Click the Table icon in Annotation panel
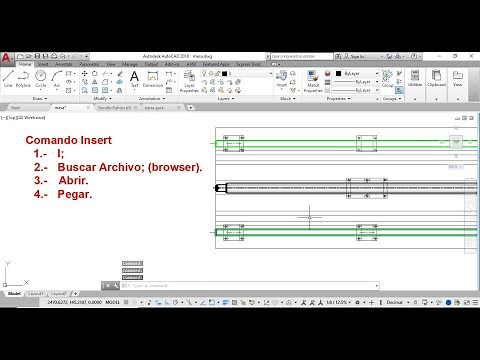Viewport: 480px width, 360px height. coord(169,90)
